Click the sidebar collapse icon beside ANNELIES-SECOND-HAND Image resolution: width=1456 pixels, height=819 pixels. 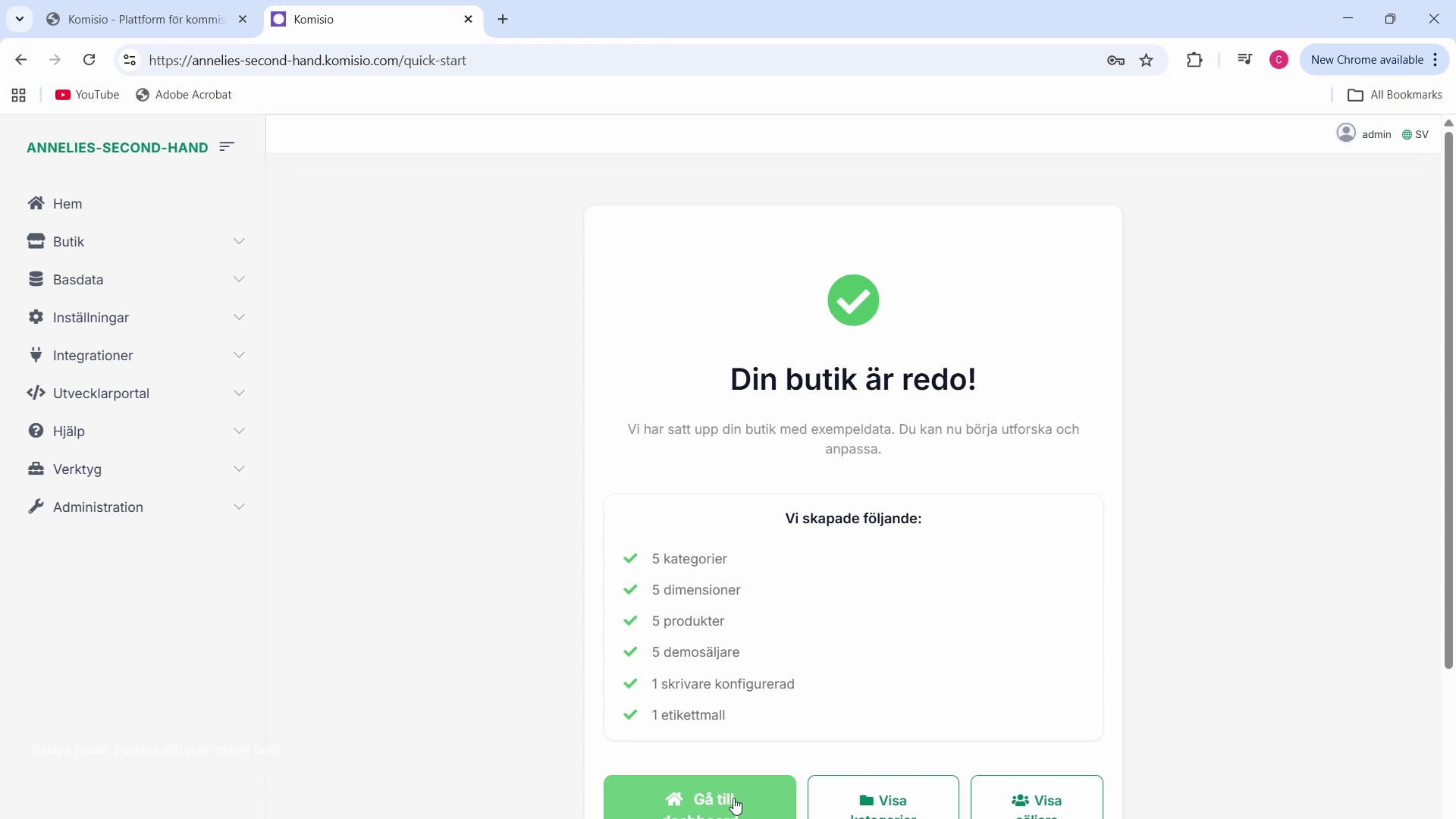[x=226, y=146]
